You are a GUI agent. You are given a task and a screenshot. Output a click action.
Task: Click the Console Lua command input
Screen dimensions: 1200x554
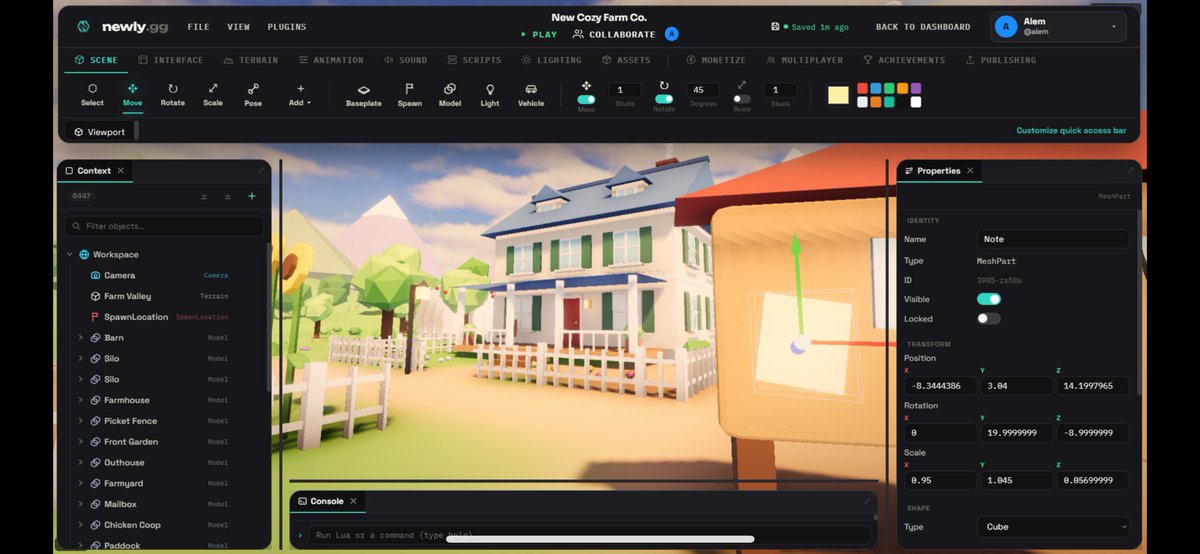[x=589, y=535]
